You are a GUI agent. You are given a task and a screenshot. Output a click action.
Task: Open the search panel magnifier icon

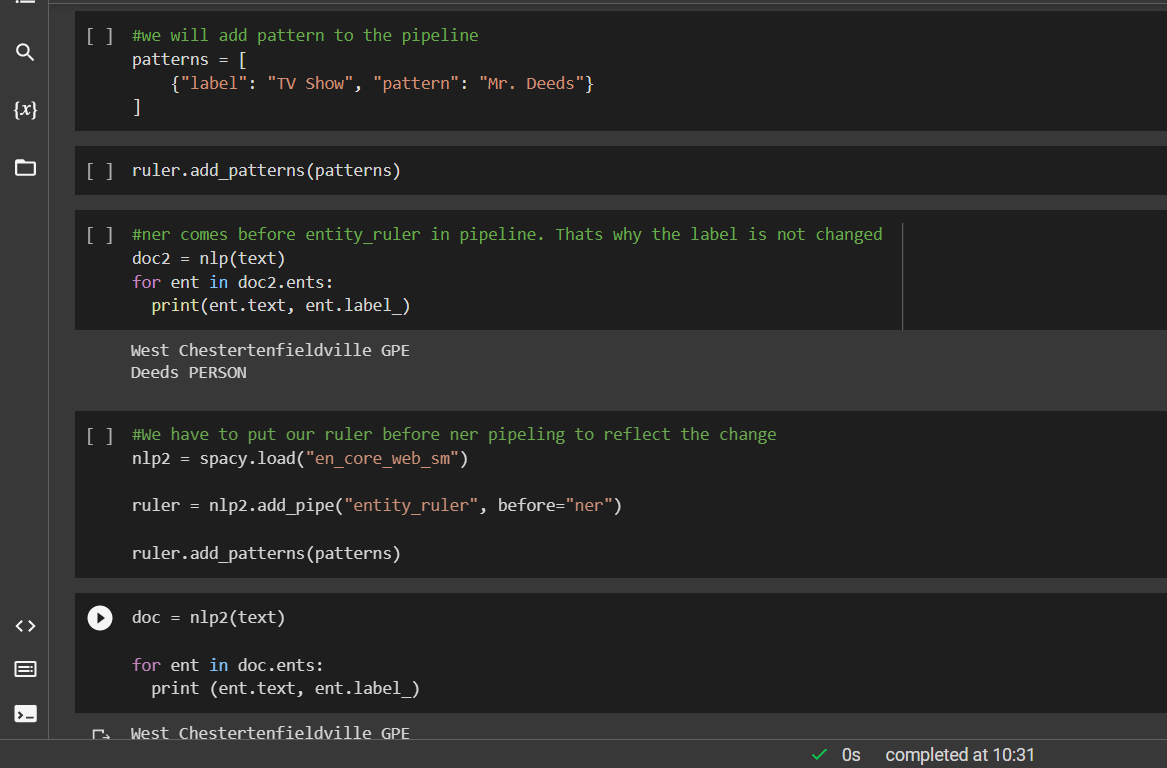pos(25,52)
